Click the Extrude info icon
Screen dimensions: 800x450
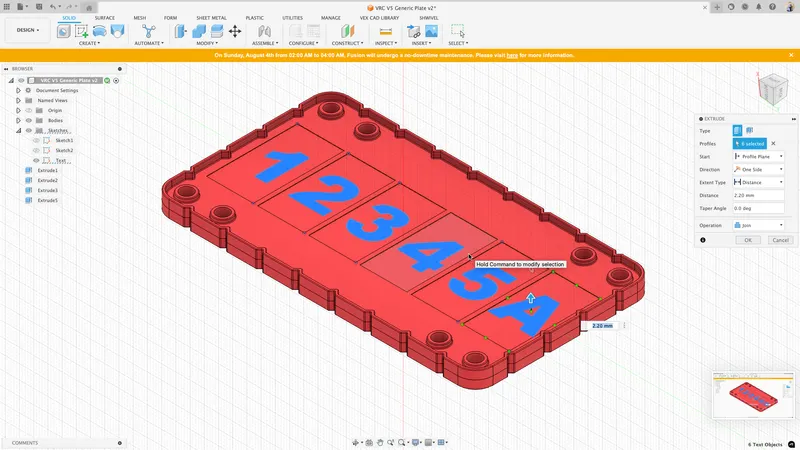[703, 240]
